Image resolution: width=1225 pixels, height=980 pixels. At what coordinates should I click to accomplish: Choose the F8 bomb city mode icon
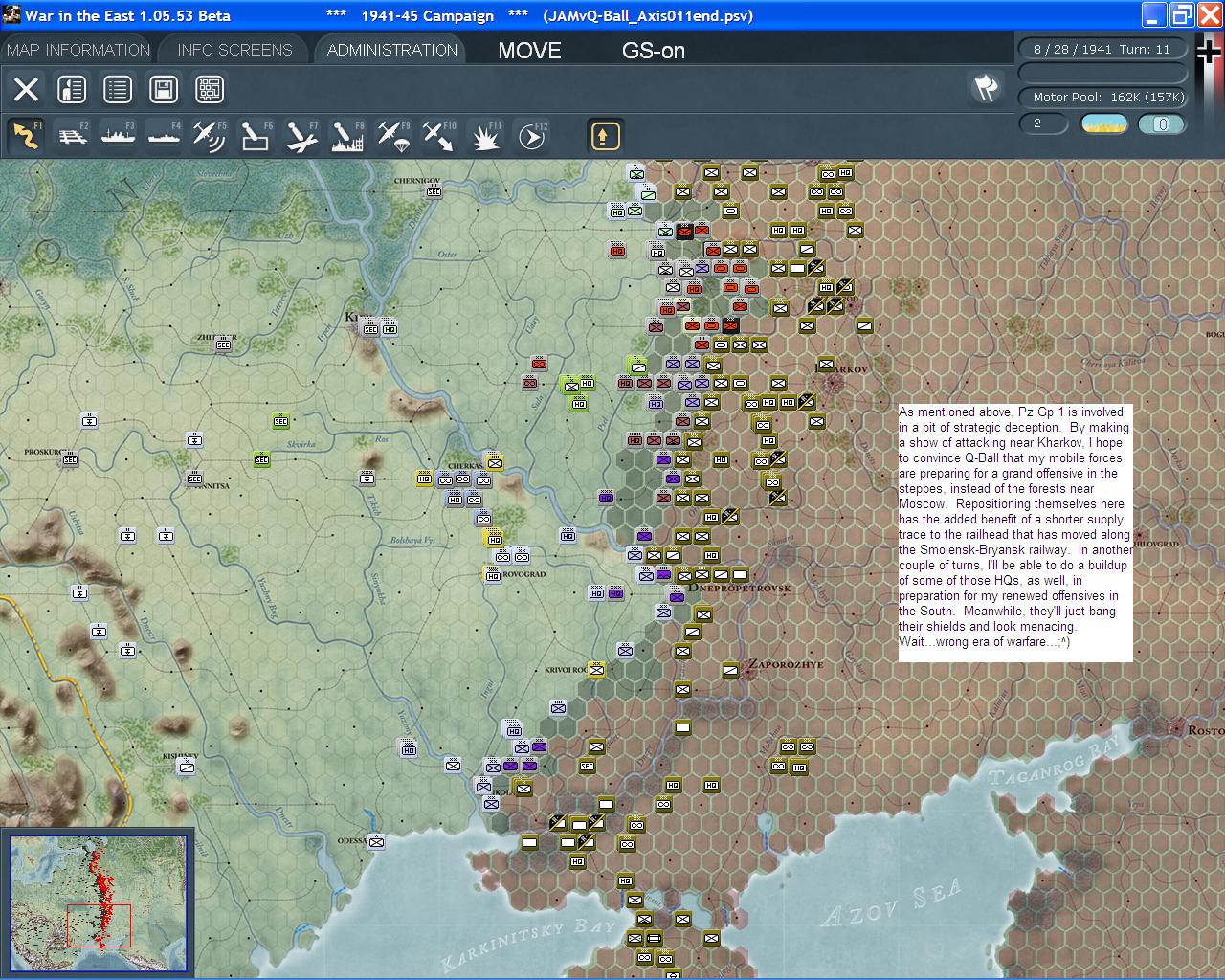347,136
